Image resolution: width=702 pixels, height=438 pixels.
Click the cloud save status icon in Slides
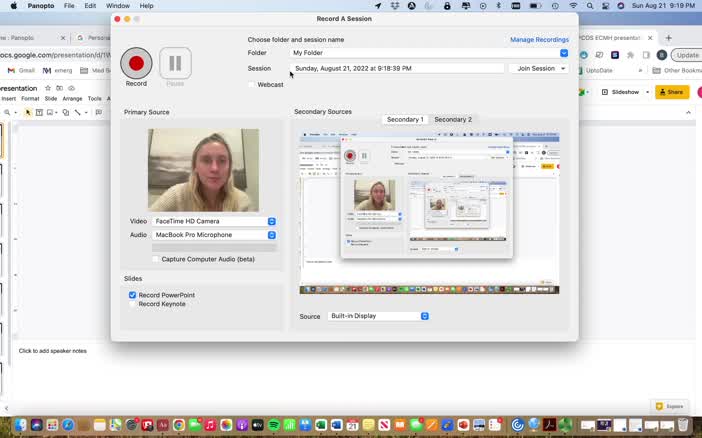pyautogui.click(x=72, y=88)
